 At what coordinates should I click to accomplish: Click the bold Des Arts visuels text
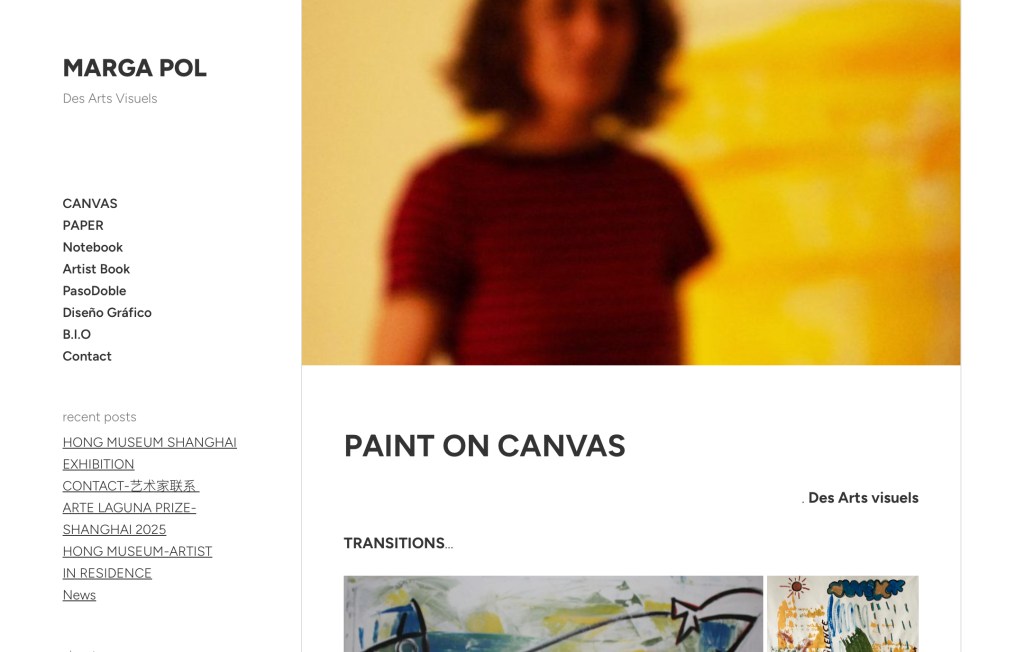862,498
